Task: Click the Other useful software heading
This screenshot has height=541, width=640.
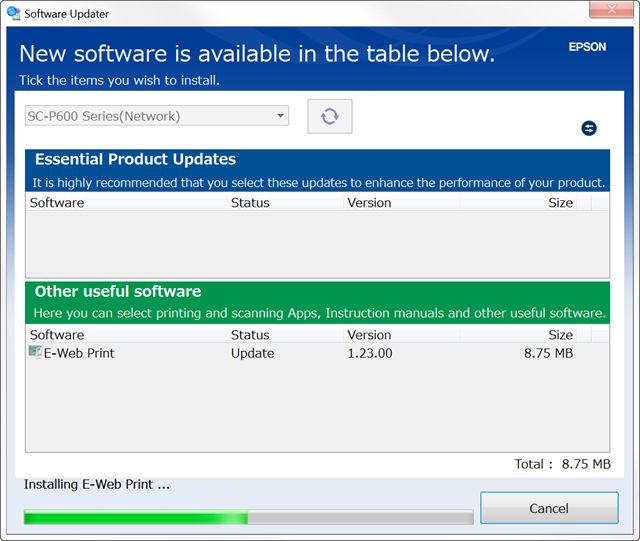Action: tap(118, 292)
